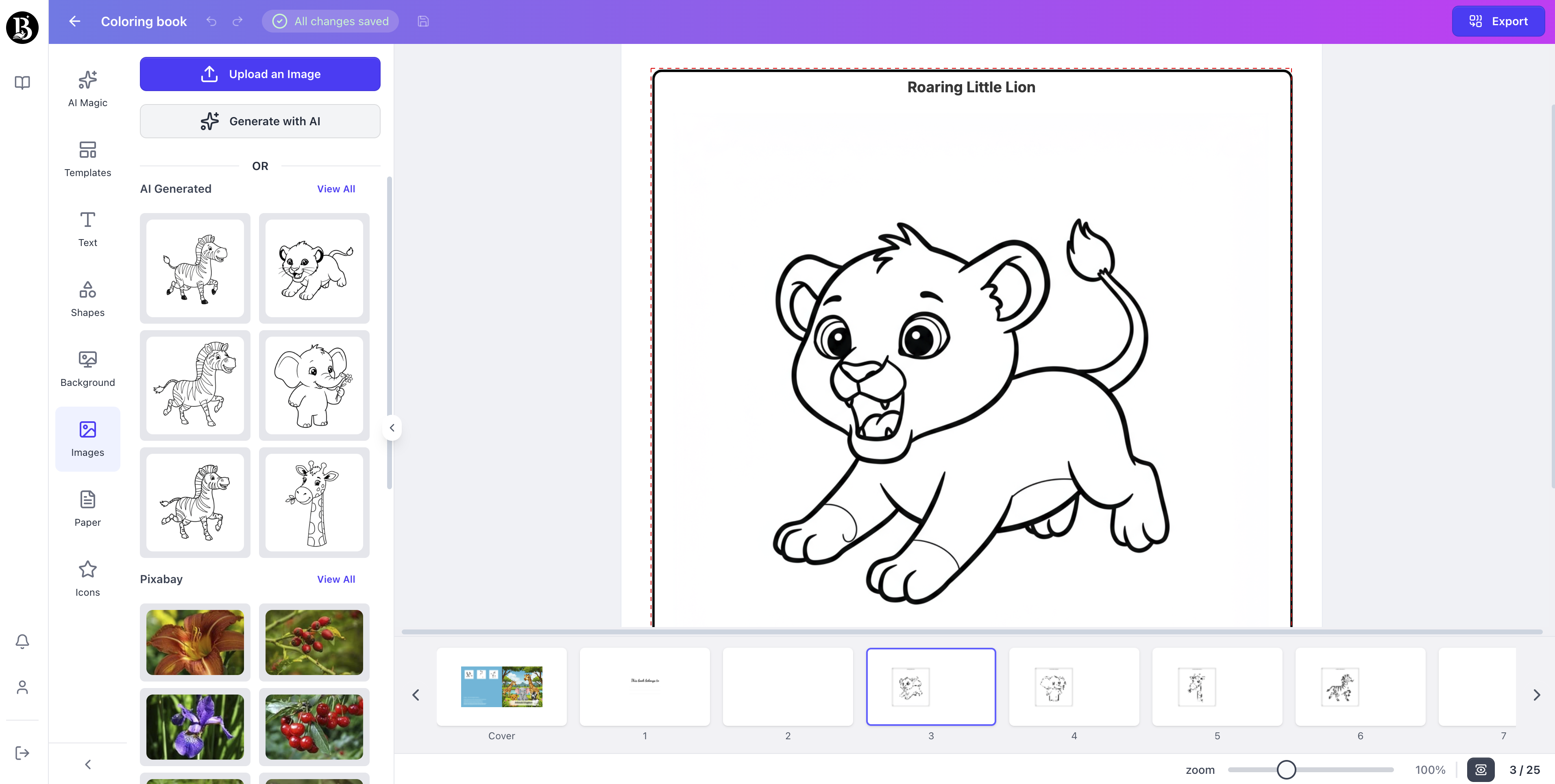Select the Text tool
Image resolution: width=1555 pixels, height=784 pixels.
click(87, 228)
